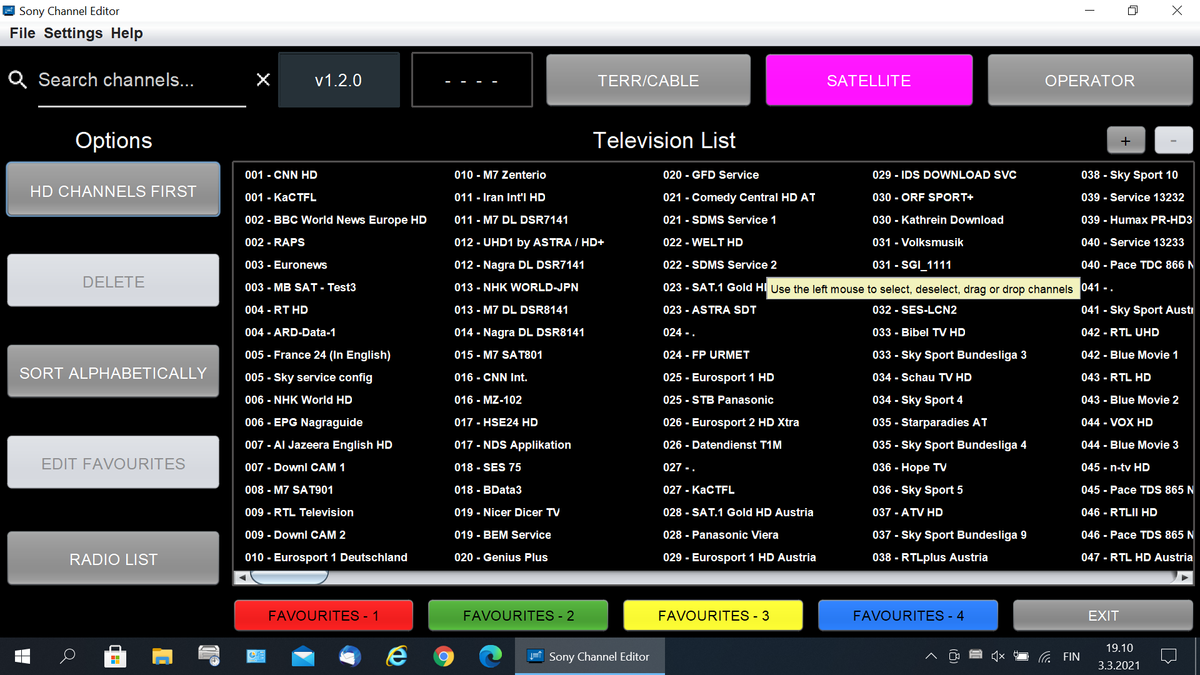The image size is (1200, 675).
Task: Select channel "033 - Bibel TV HD"
Action: [x=918, y=332]
